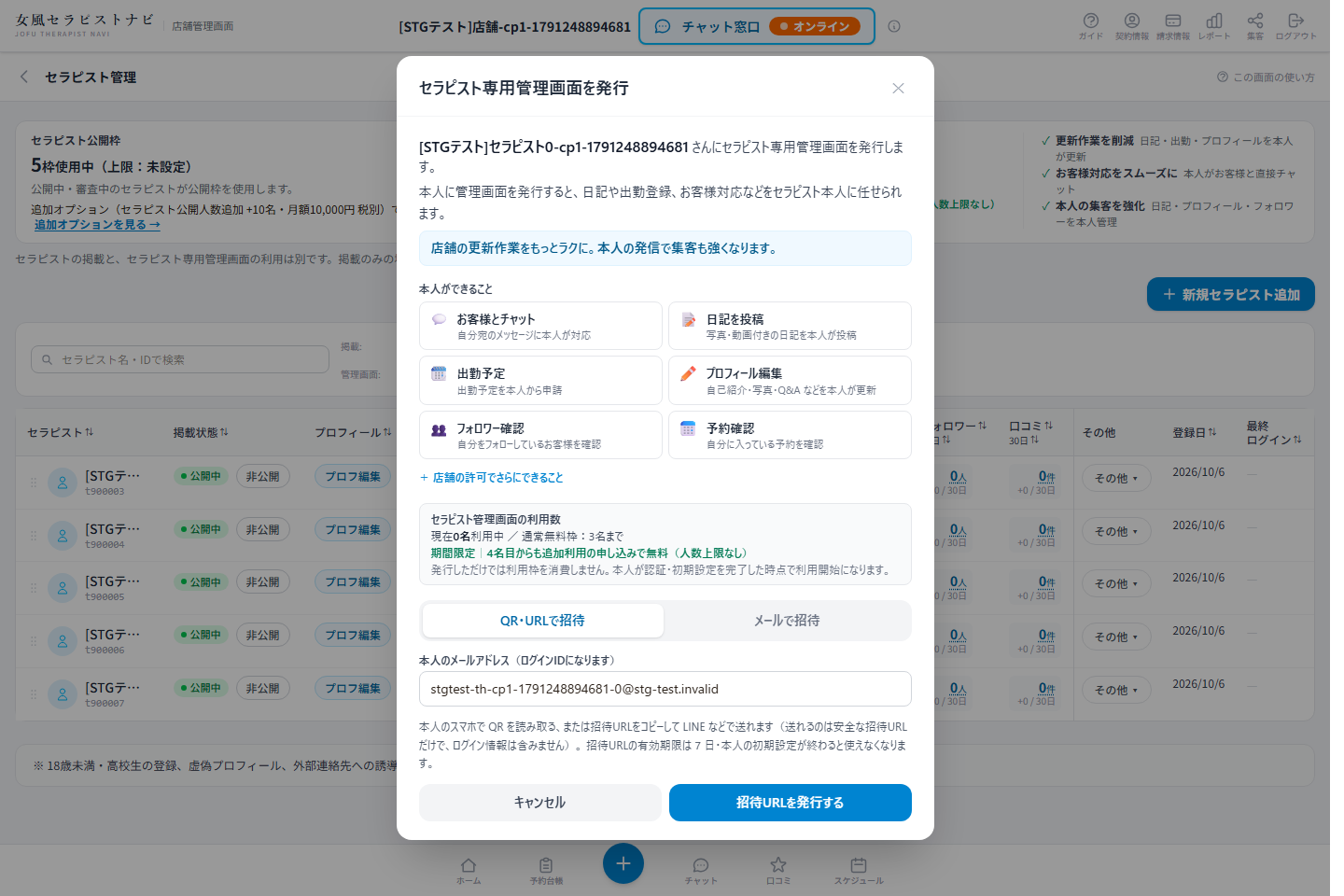Click the 本人のメールアドレス input field
The image size is (1344, 896).
pyautogui.click(x=665, y=689)
